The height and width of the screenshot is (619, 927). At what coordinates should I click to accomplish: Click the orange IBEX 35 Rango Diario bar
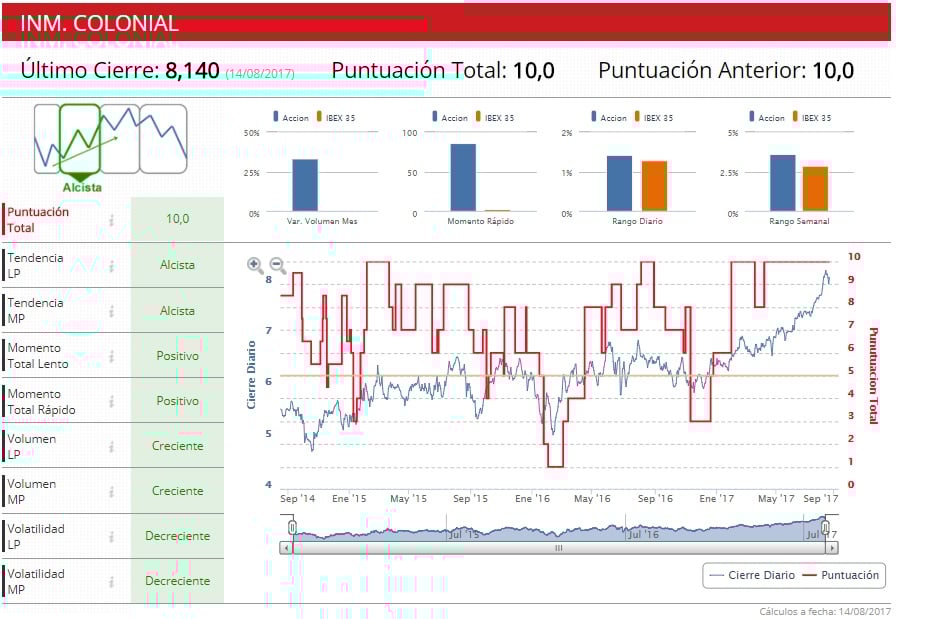tap(654, 186)
